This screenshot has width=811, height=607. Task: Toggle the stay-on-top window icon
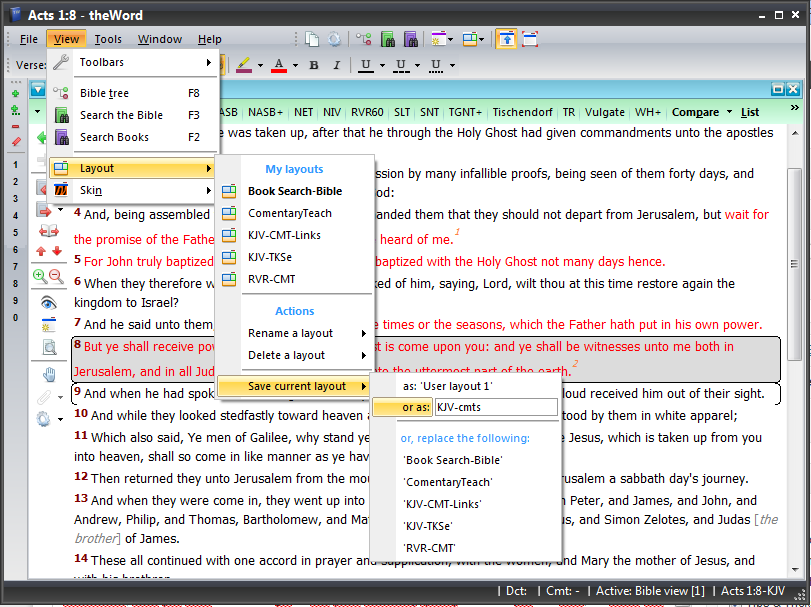click(506, 39)
